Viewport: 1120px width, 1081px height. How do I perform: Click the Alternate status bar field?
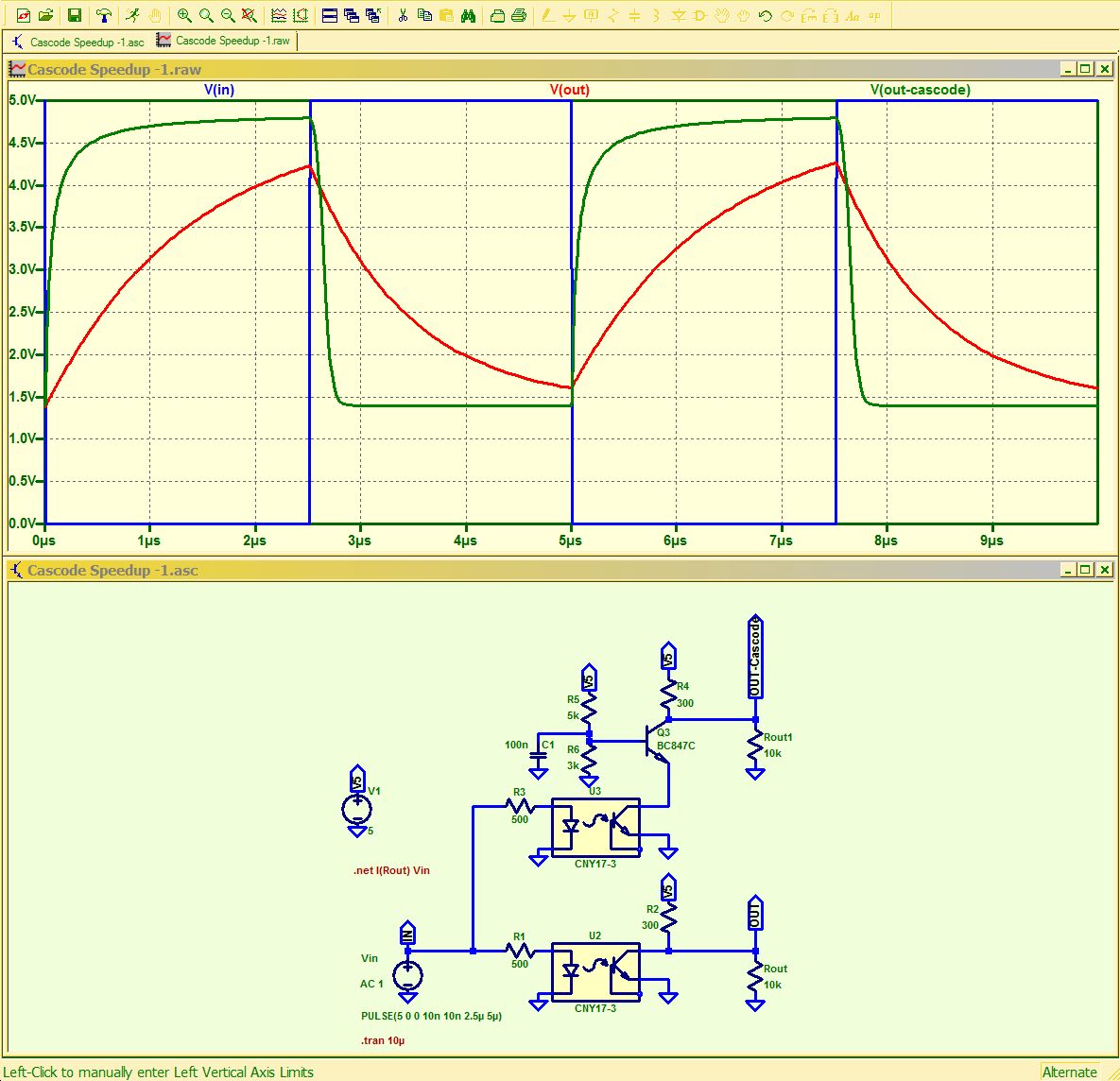(x=1069, y=1072)
